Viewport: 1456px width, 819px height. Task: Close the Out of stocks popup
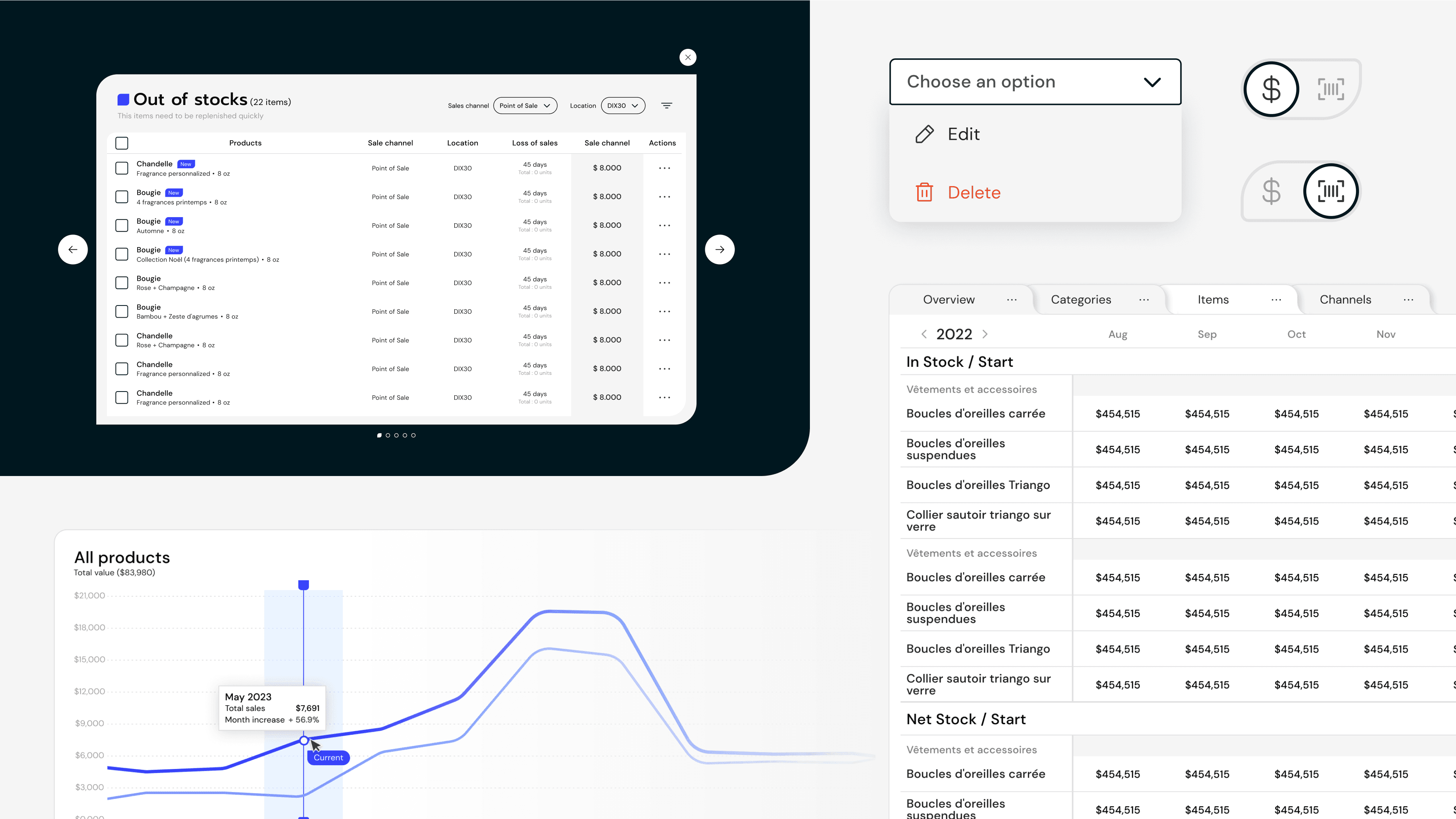click(x=688, y=58)
